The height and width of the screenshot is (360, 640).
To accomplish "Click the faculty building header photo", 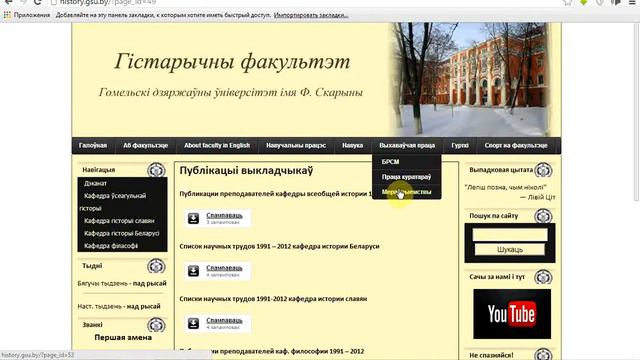I will pos(469,80).
